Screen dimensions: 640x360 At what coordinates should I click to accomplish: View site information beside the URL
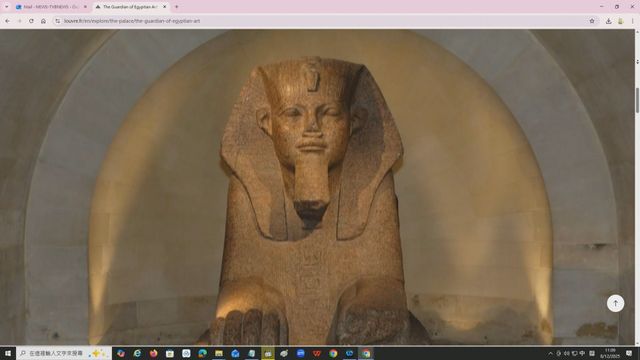tap(58, 21)
